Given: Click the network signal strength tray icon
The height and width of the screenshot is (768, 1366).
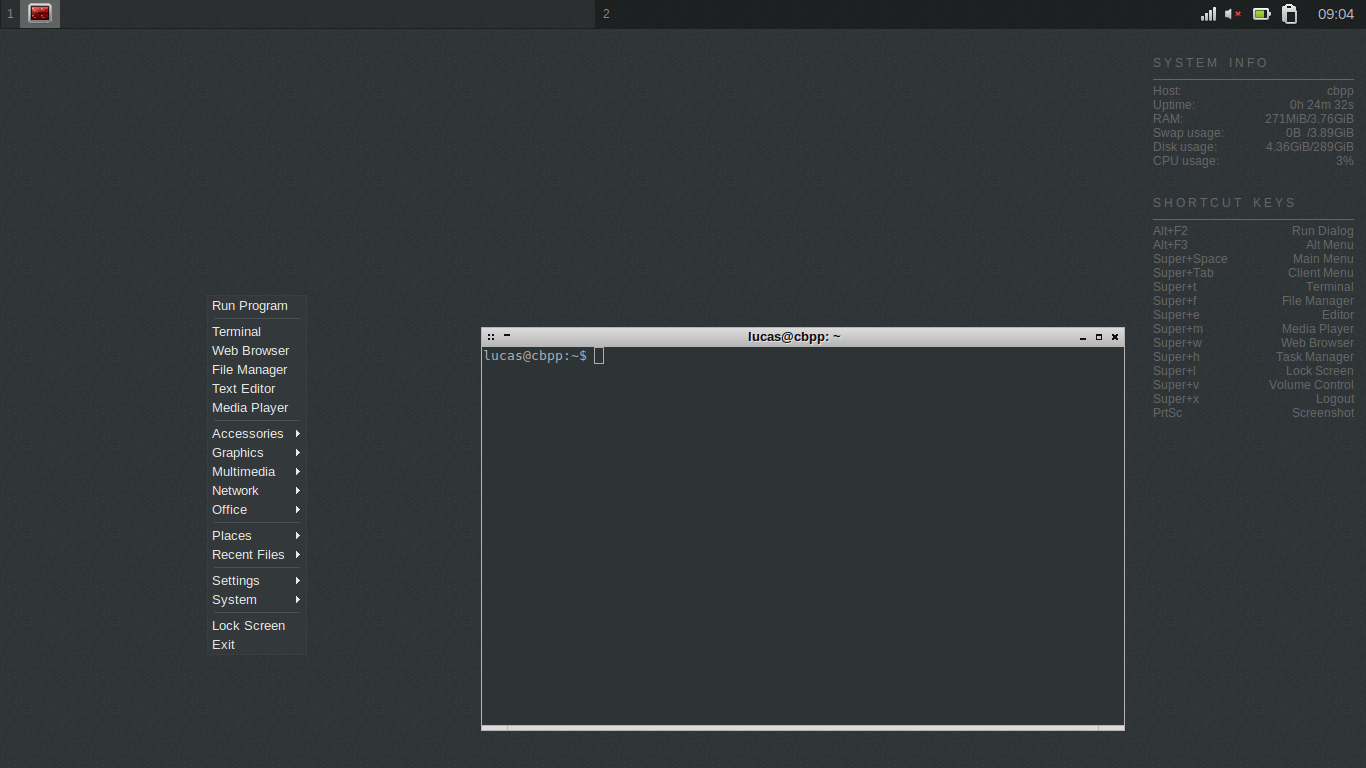Looking at the screenshot, I should click(1207, 14).
